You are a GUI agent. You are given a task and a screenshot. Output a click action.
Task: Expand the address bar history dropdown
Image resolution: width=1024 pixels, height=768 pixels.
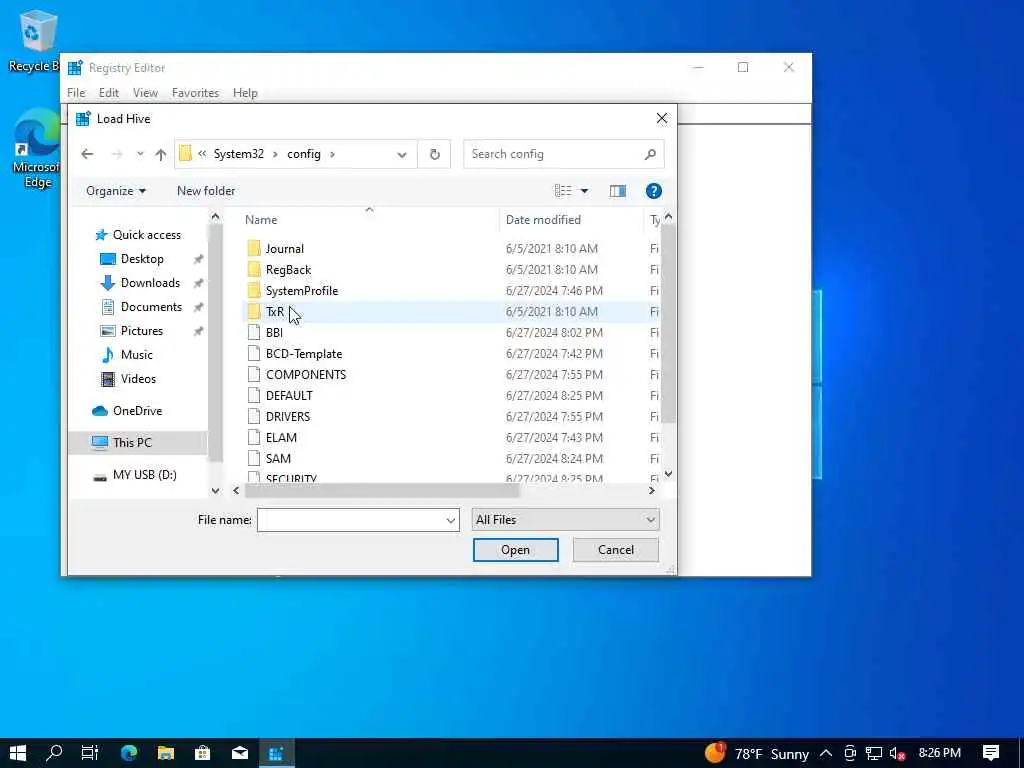coord(402,155)
